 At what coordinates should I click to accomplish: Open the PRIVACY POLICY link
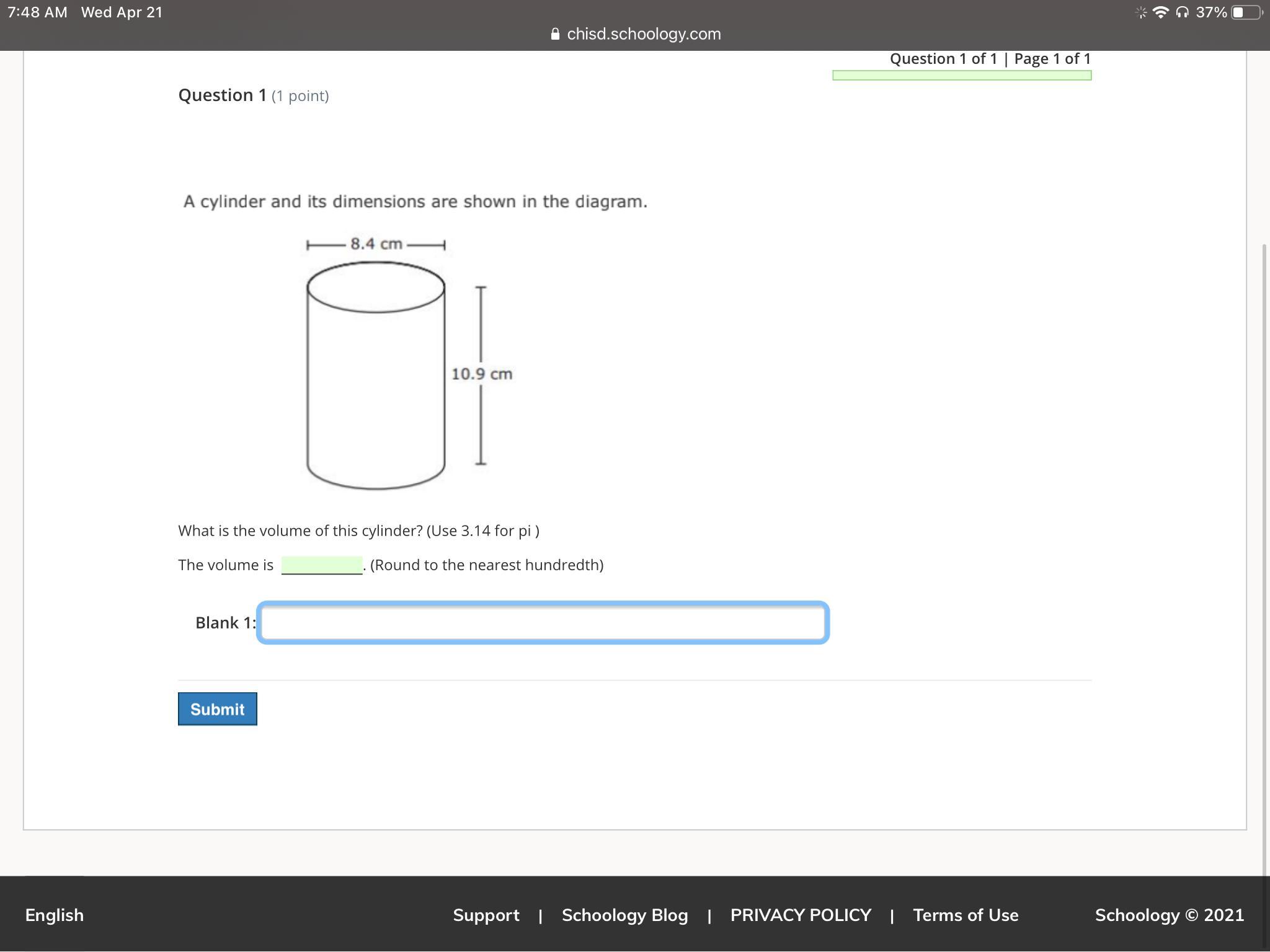(800, 915)
